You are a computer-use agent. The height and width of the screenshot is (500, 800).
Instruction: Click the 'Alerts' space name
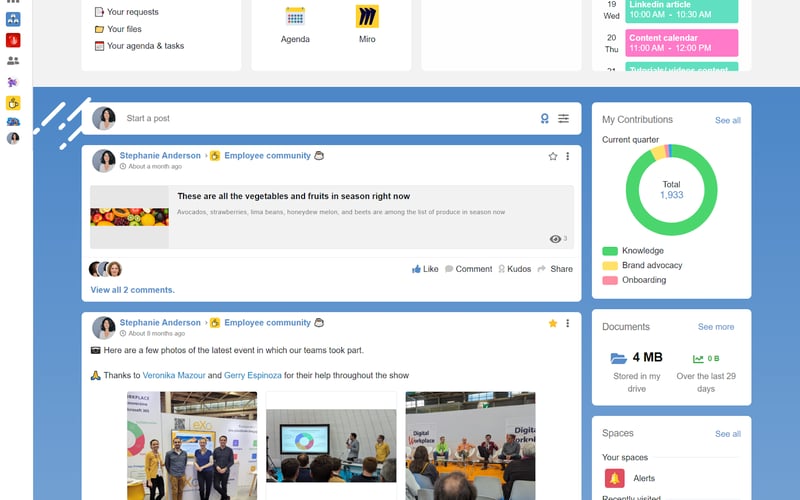click(x=644, y=478)
